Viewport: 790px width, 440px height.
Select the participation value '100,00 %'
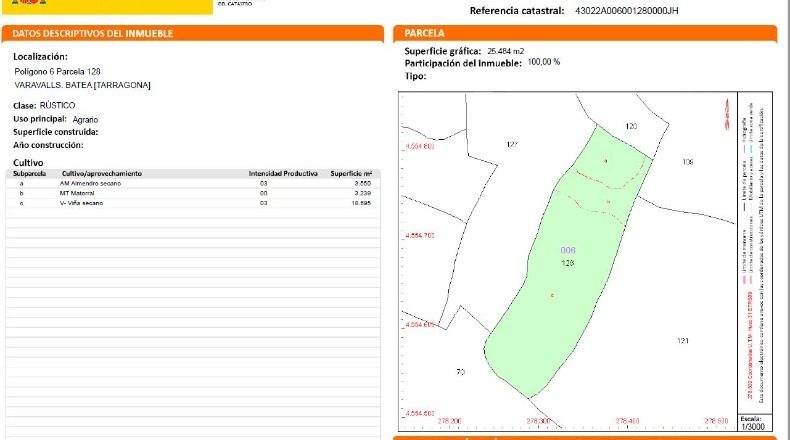coord(544,62)
